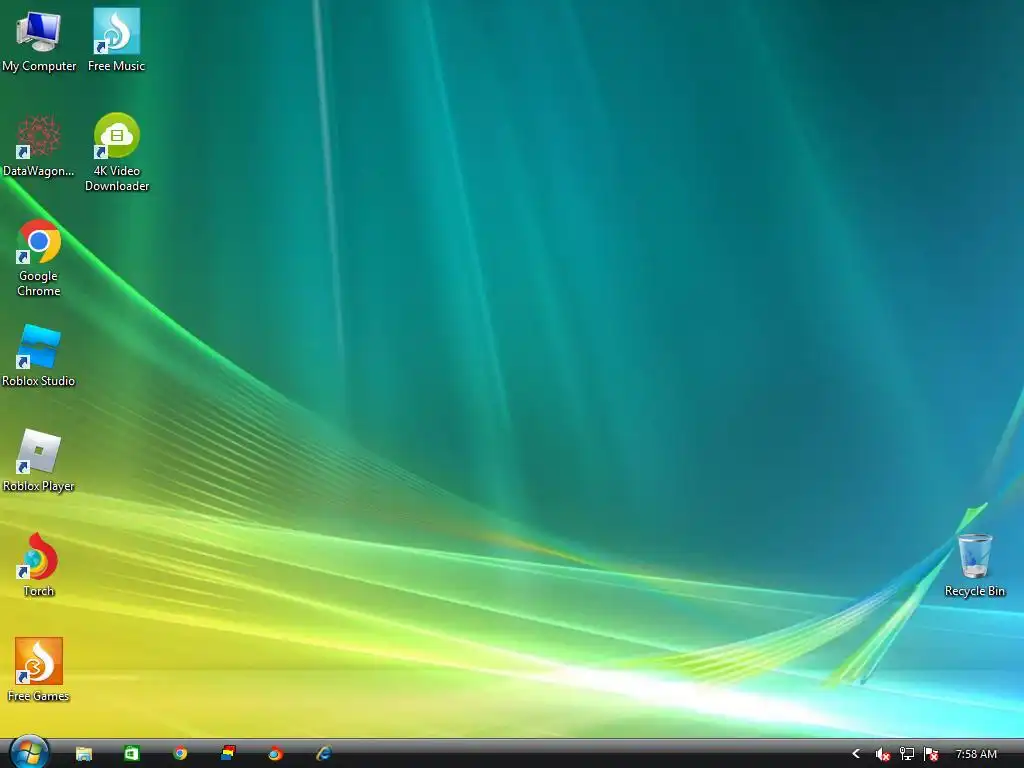
Task: Click the 7:58 AM clock
Action: (x=976, y=754)
